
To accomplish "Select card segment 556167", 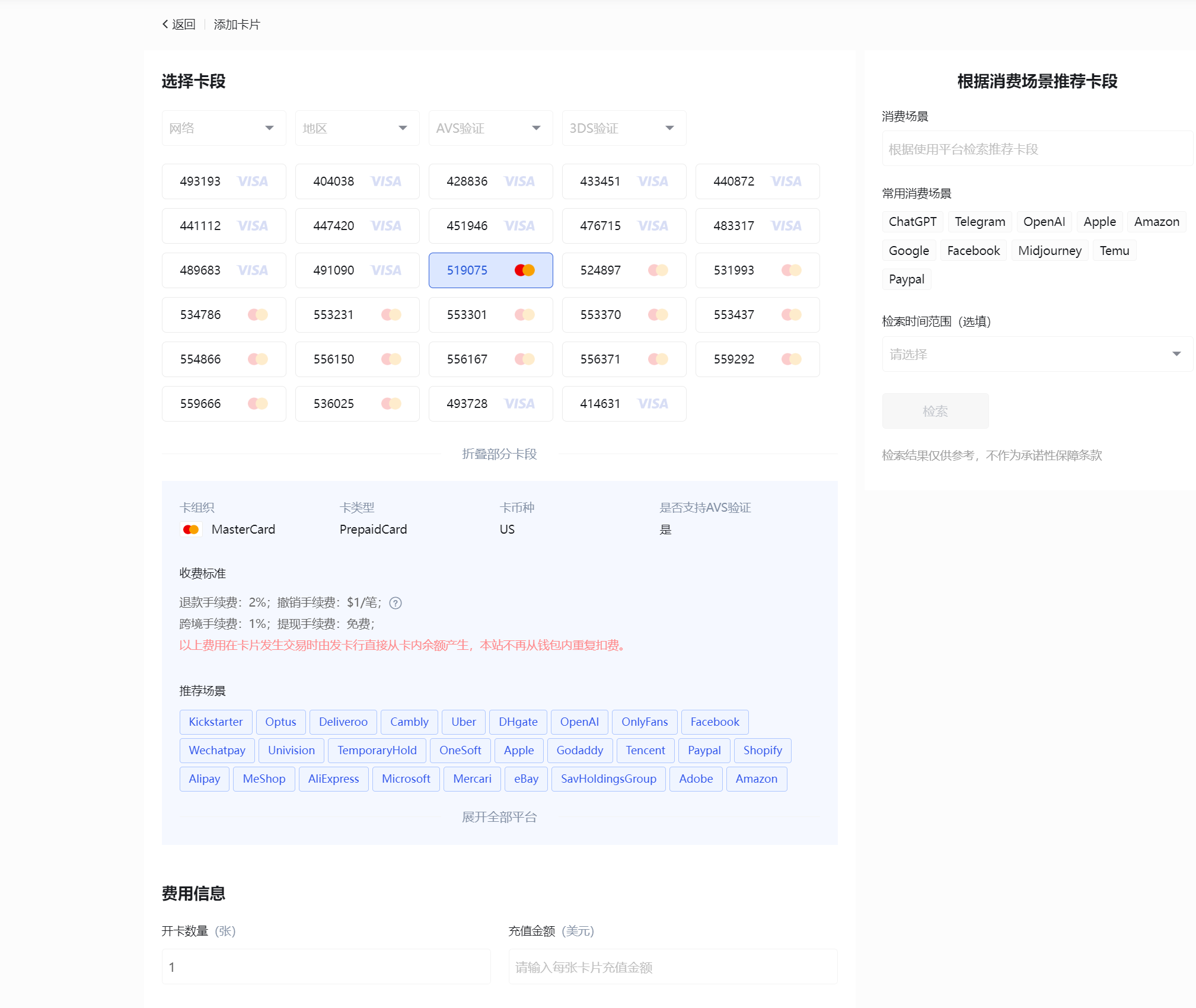I will (490, 359).
